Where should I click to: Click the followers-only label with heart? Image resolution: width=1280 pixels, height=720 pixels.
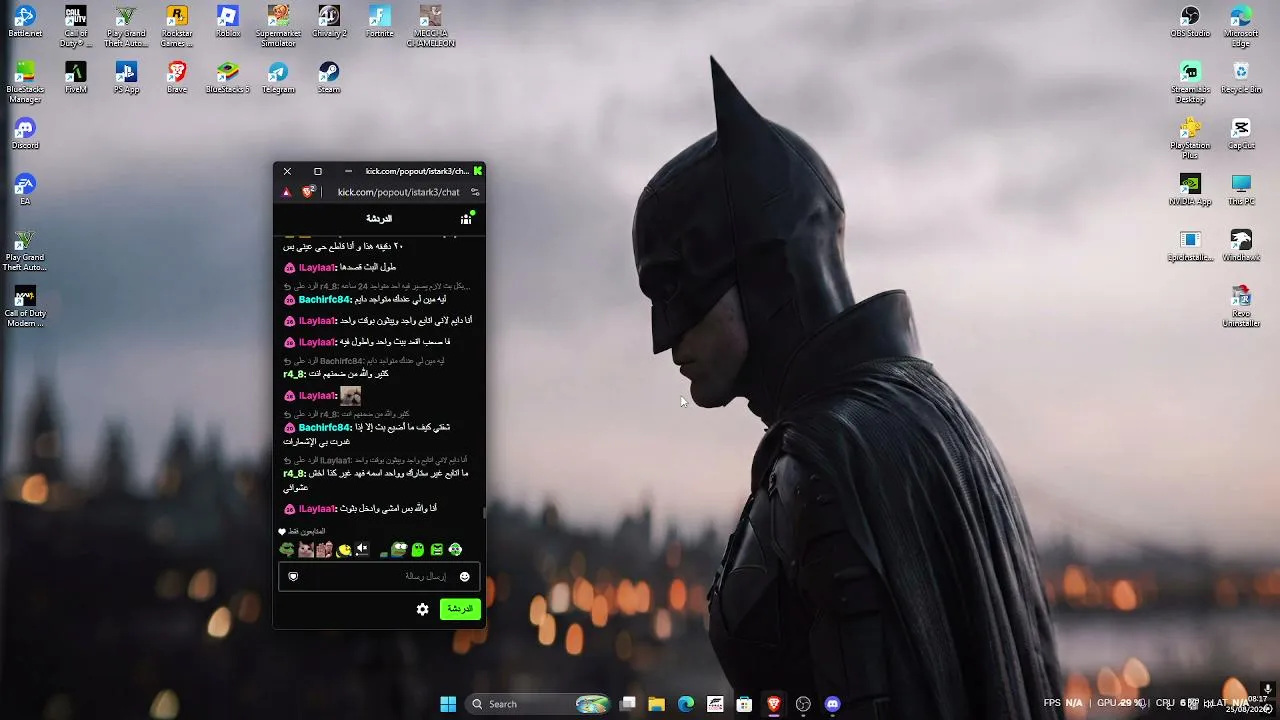click(x=301, y=532)
